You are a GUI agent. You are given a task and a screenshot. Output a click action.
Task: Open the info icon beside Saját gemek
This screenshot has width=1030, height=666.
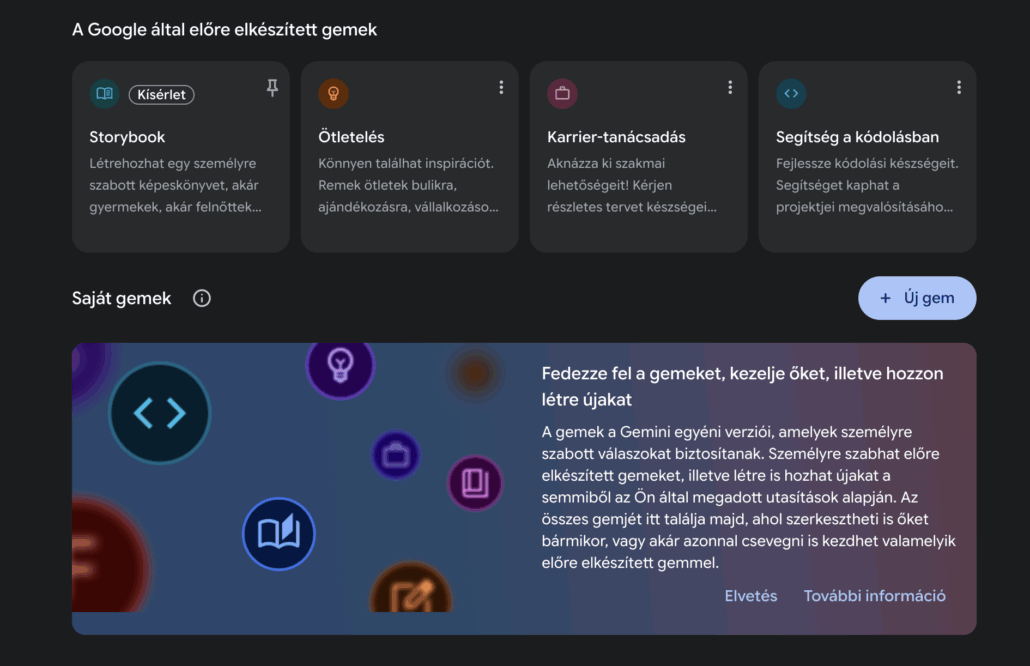202,298
